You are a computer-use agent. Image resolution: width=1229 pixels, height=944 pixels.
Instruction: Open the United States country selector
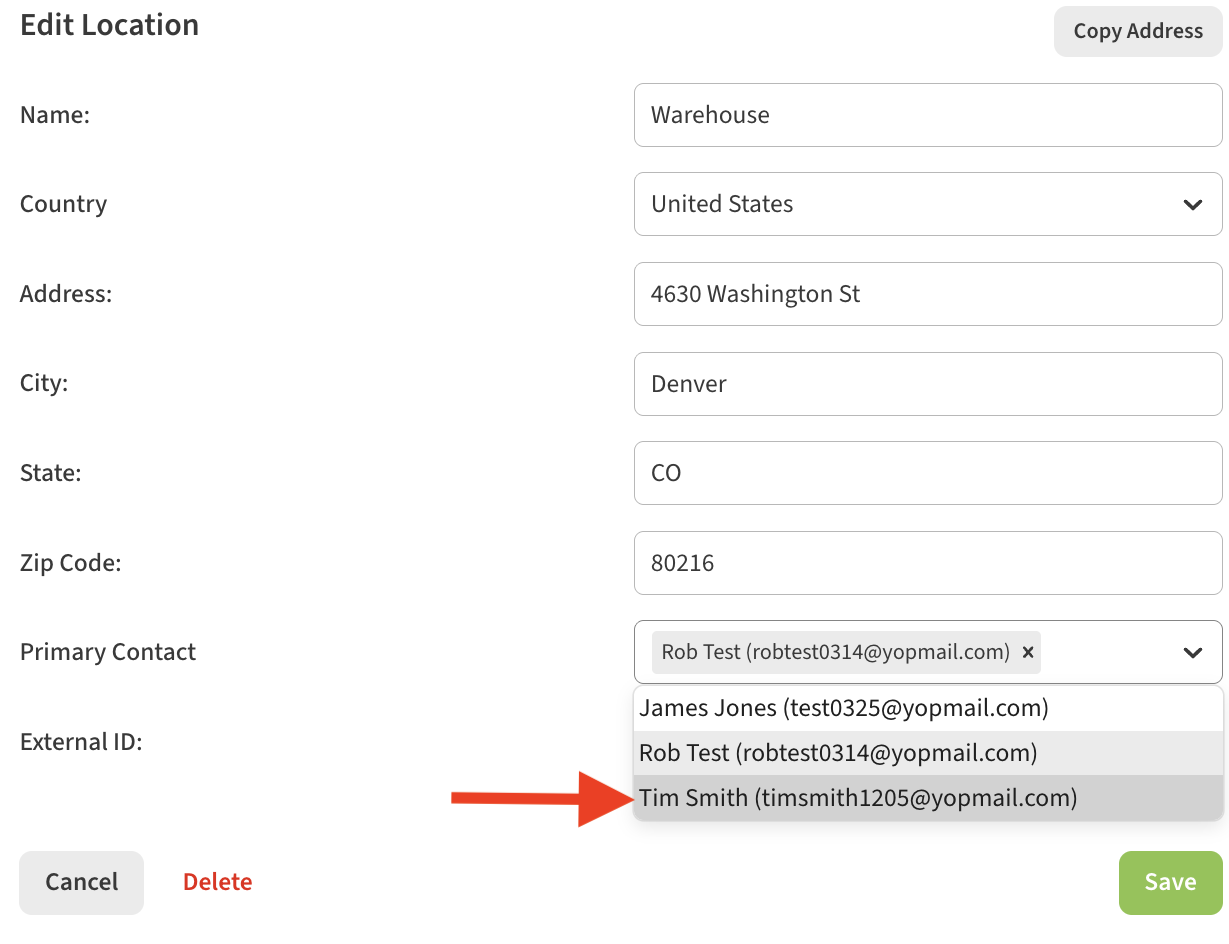pos(926,205)
